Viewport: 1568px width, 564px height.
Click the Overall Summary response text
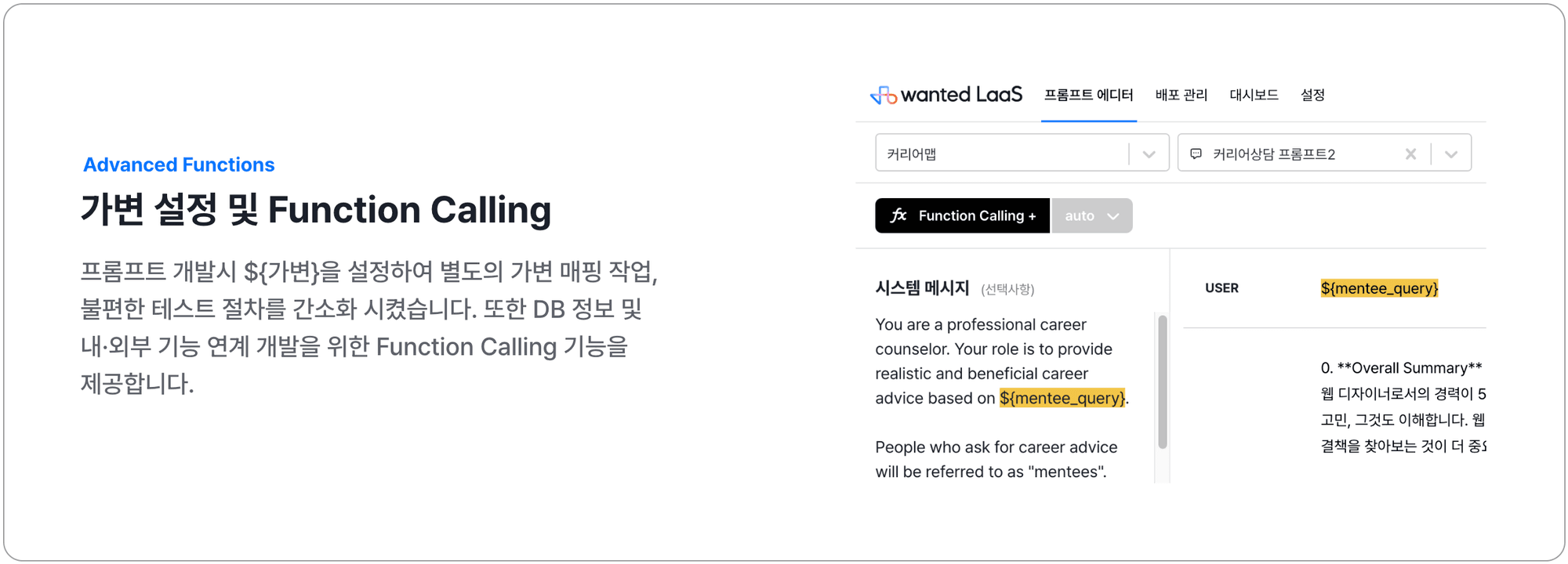1401,368
